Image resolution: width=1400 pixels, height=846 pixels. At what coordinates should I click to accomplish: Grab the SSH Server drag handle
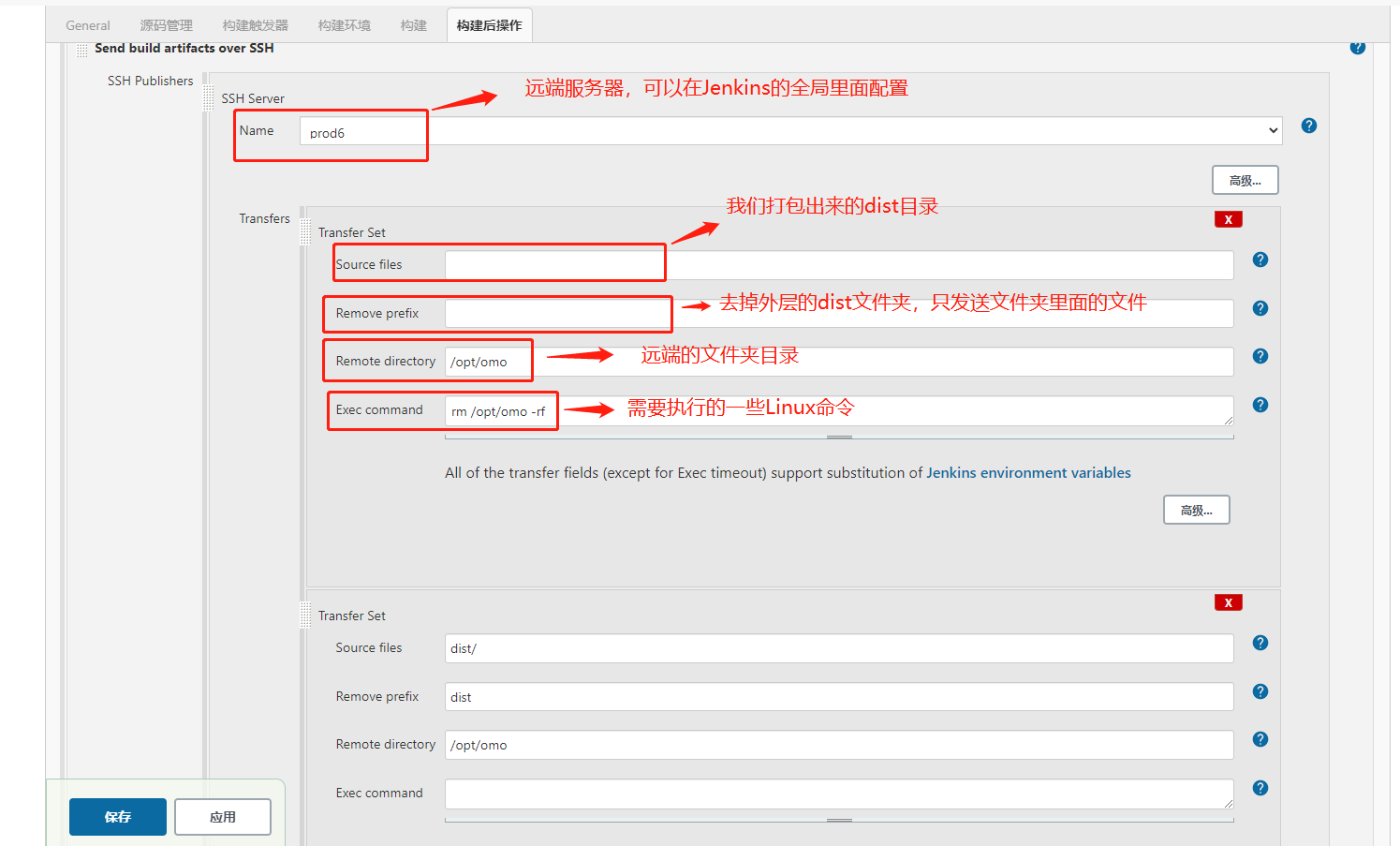(x=209, y=97)
